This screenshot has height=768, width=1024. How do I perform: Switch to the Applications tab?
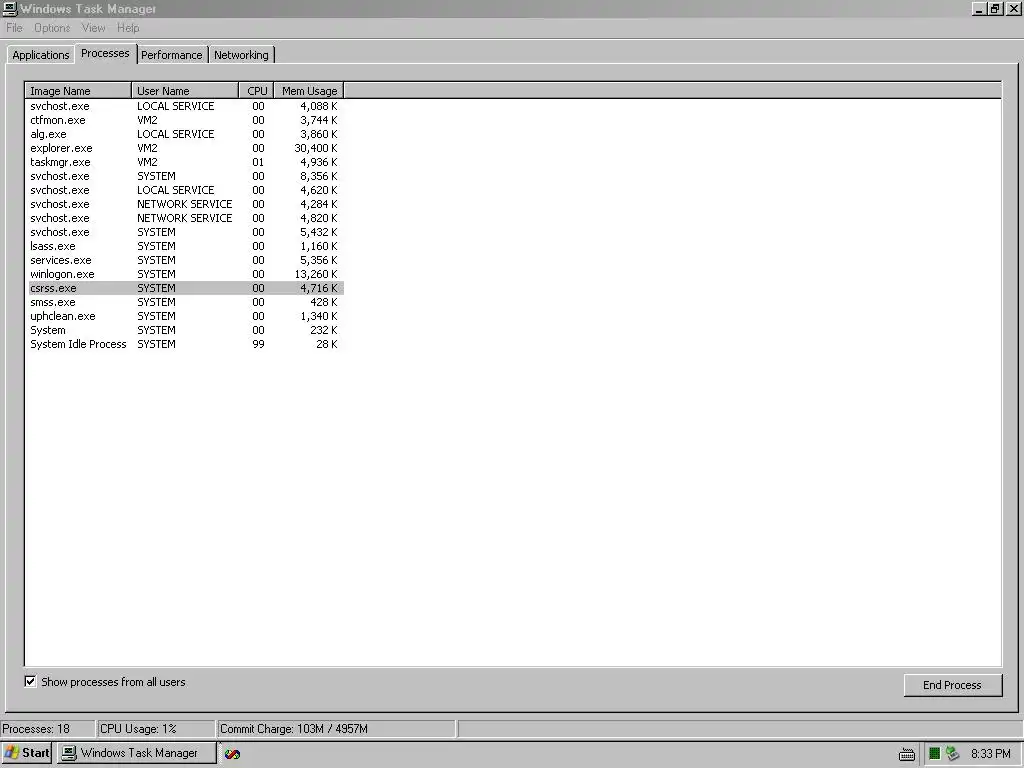tap(40, 55)
